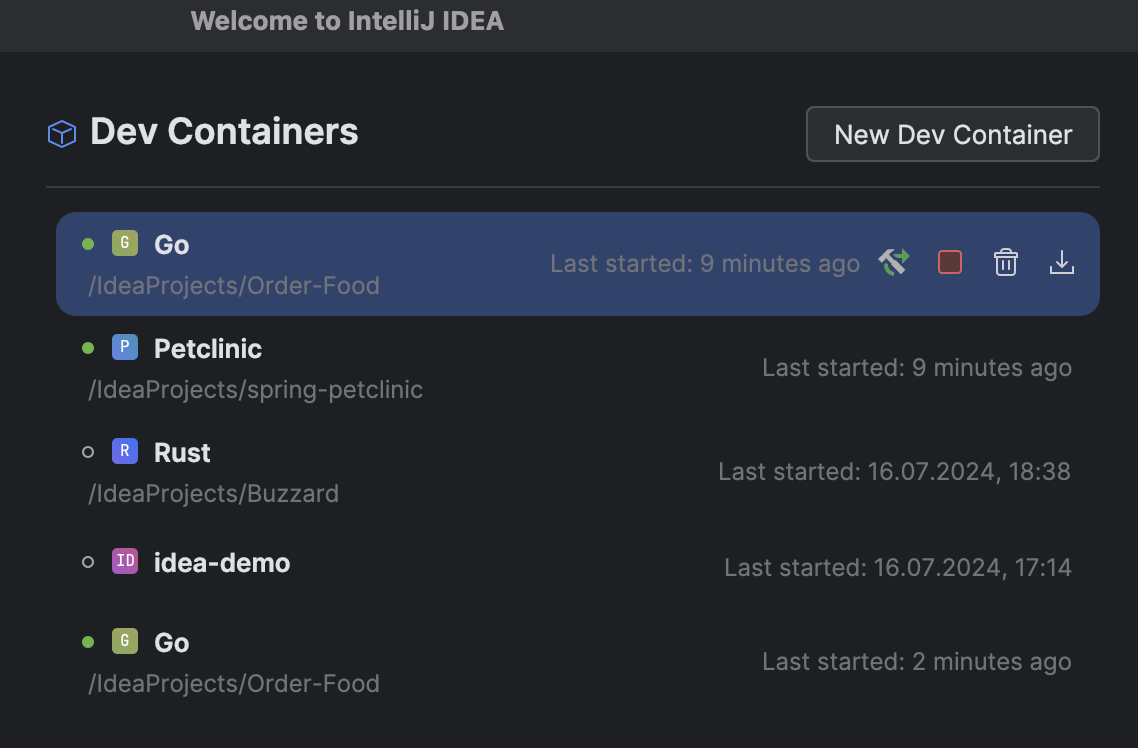Click the ID badge on idea-demo container
The height and width of the screenshot is (748, 1138).
(x=124, y=561)
